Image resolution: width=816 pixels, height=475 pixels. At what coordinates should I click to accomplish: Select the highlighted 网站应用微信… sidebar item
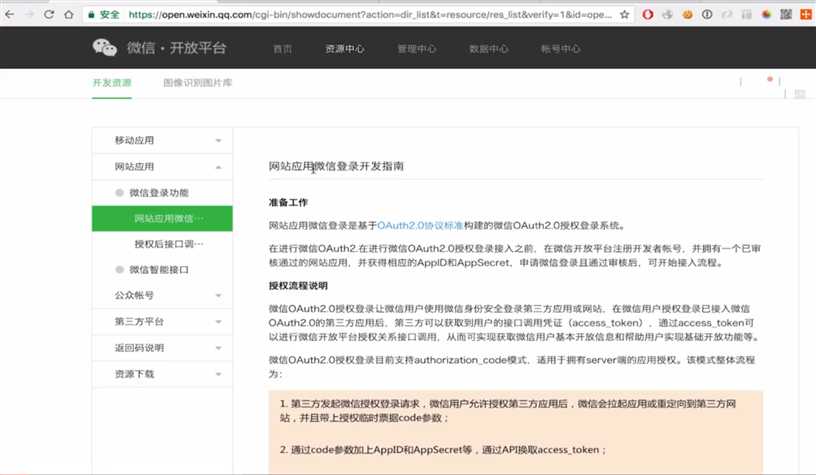click(162, 219)
